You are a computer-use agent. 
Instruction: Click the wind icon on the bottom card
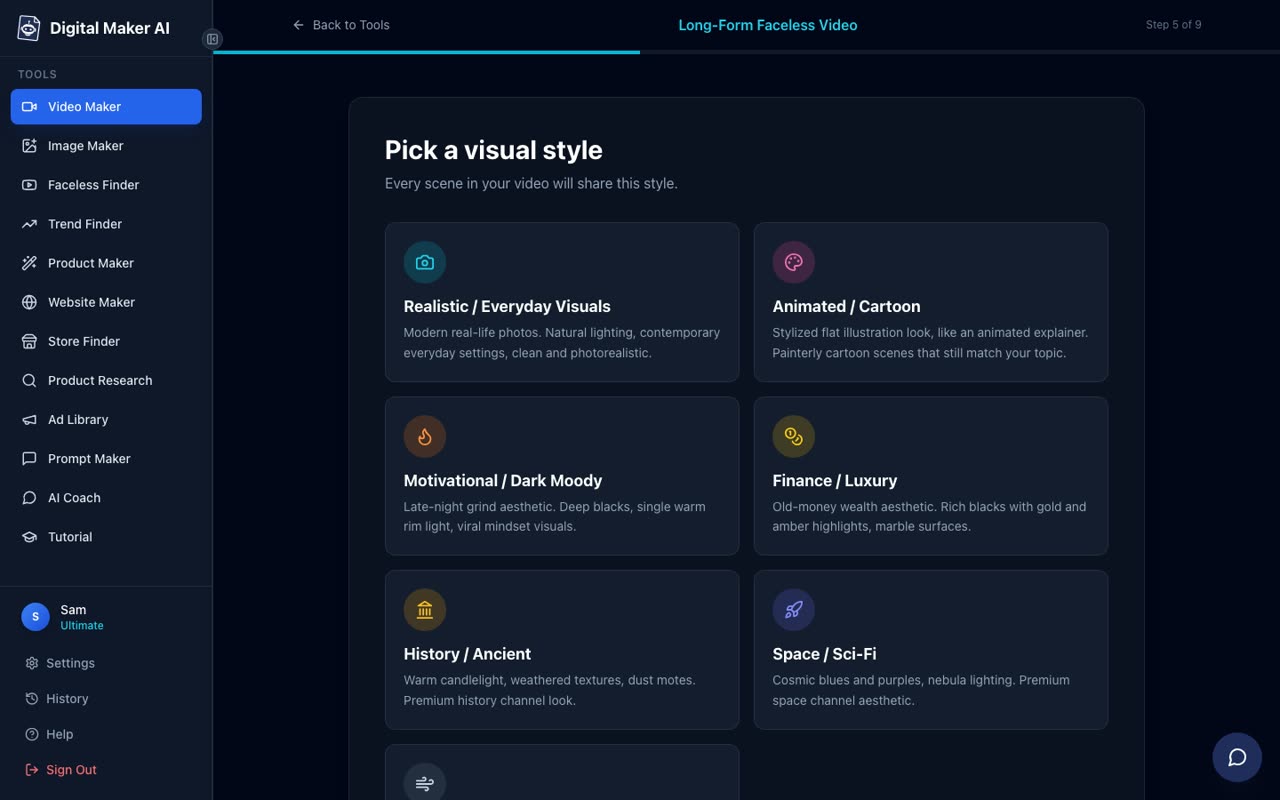[x=425, y=783]
